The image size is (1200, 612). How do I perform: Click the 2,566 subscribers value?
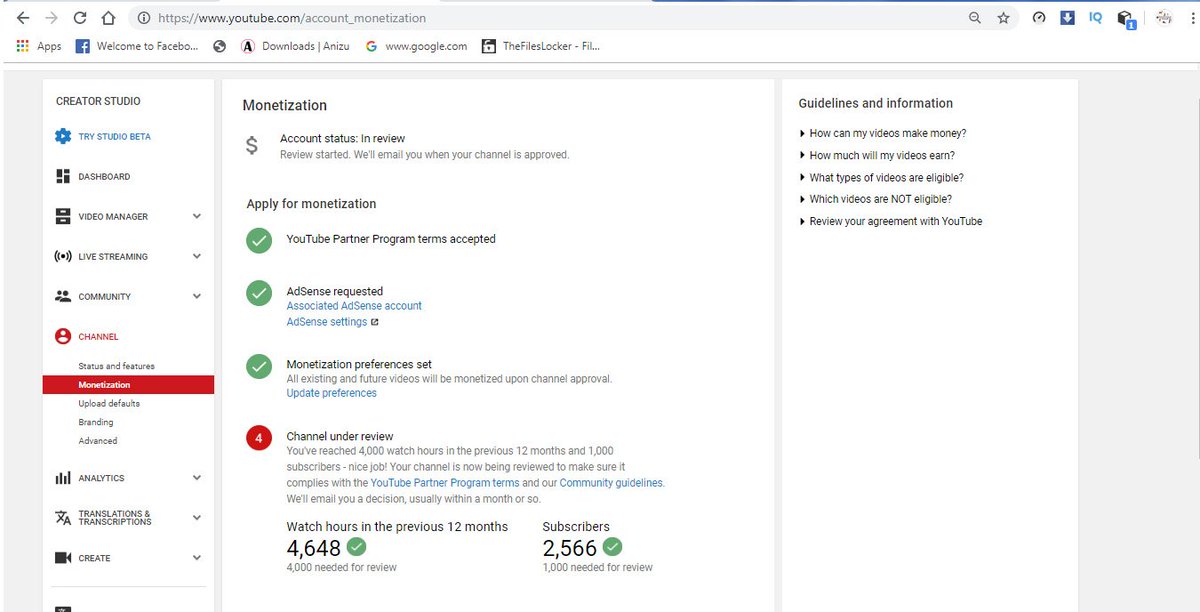click(570, 548)
